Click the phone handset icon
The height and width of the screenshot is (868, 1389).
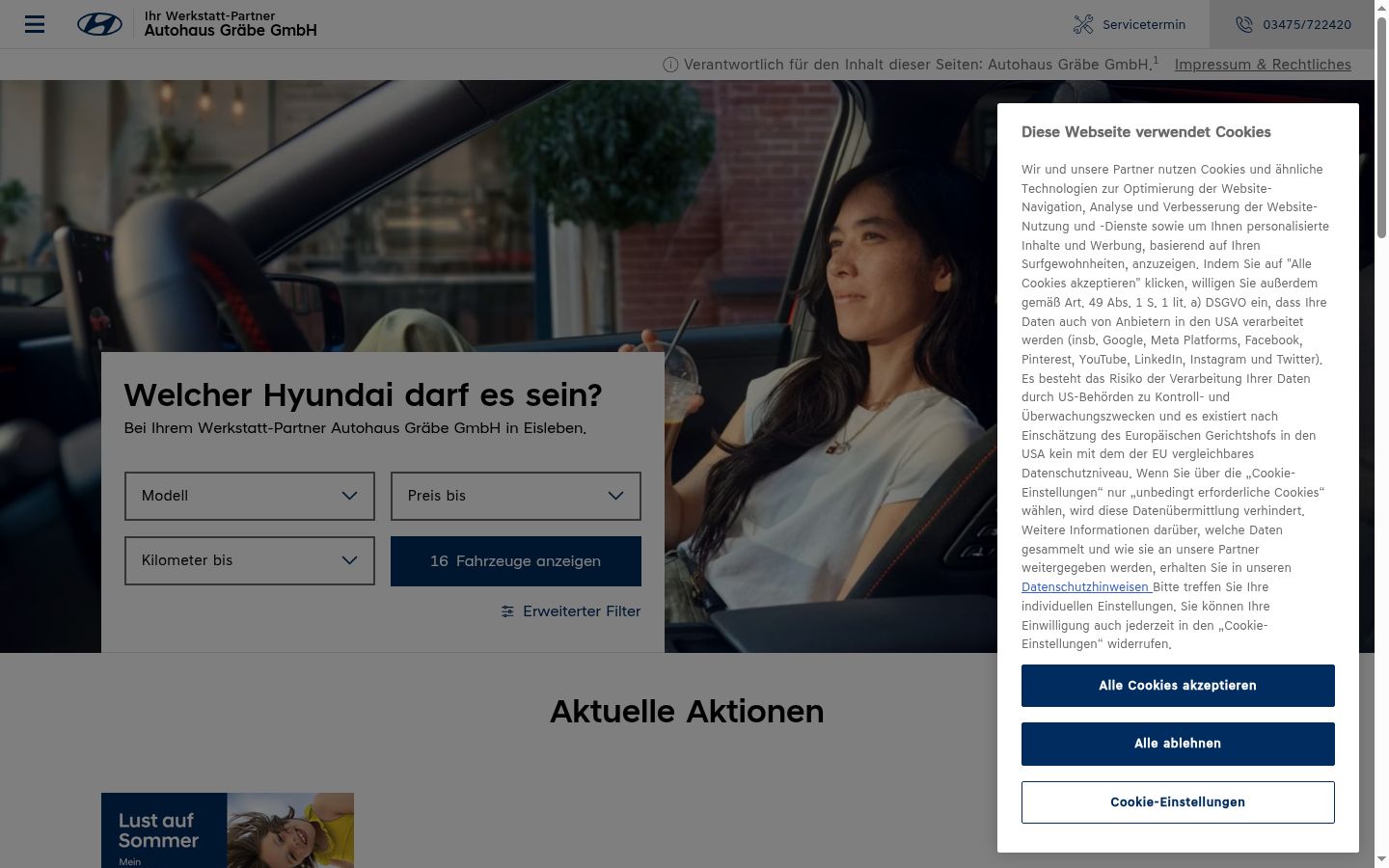coord(1244,24)
